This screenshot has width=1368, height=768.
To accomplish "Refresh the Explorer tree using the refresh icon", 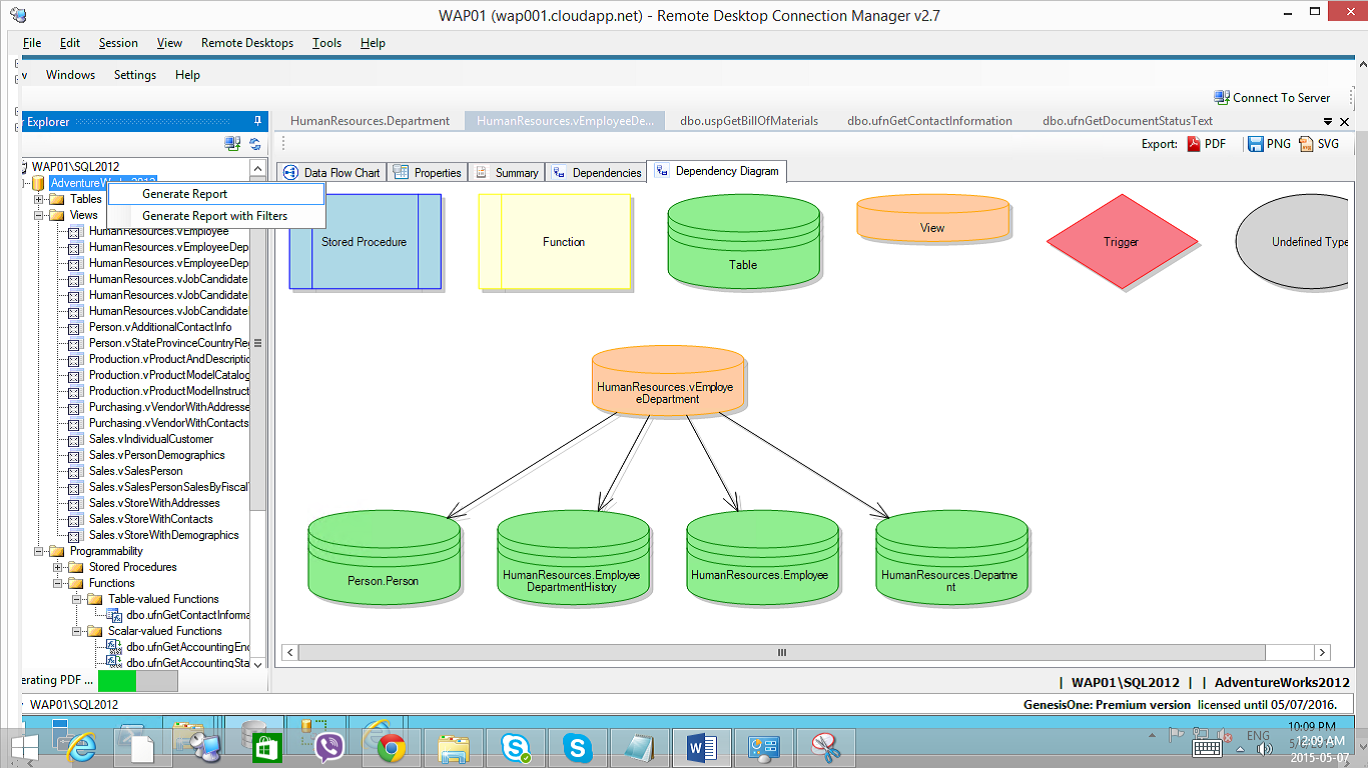I will [x=255, y=144].
